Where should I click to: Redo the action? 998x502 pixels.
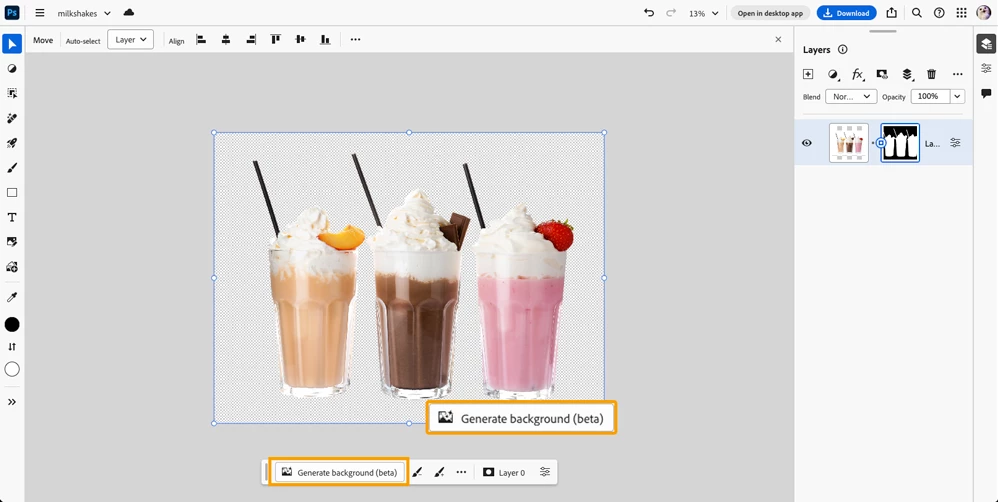[x=670, y=13]
